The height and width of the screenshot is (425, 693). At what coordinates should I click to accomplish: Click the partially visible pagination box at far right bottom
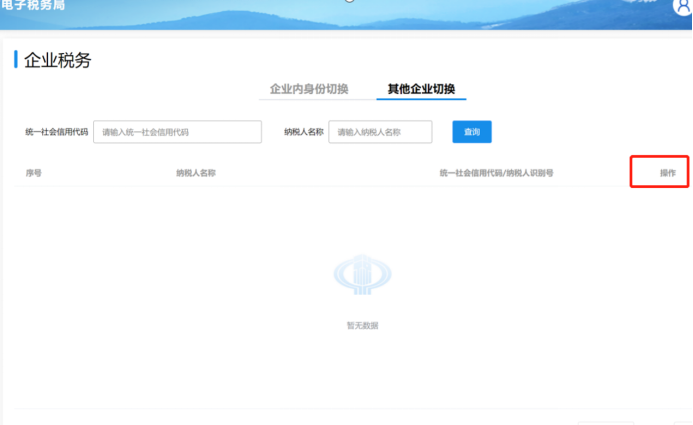coord(683,423)
